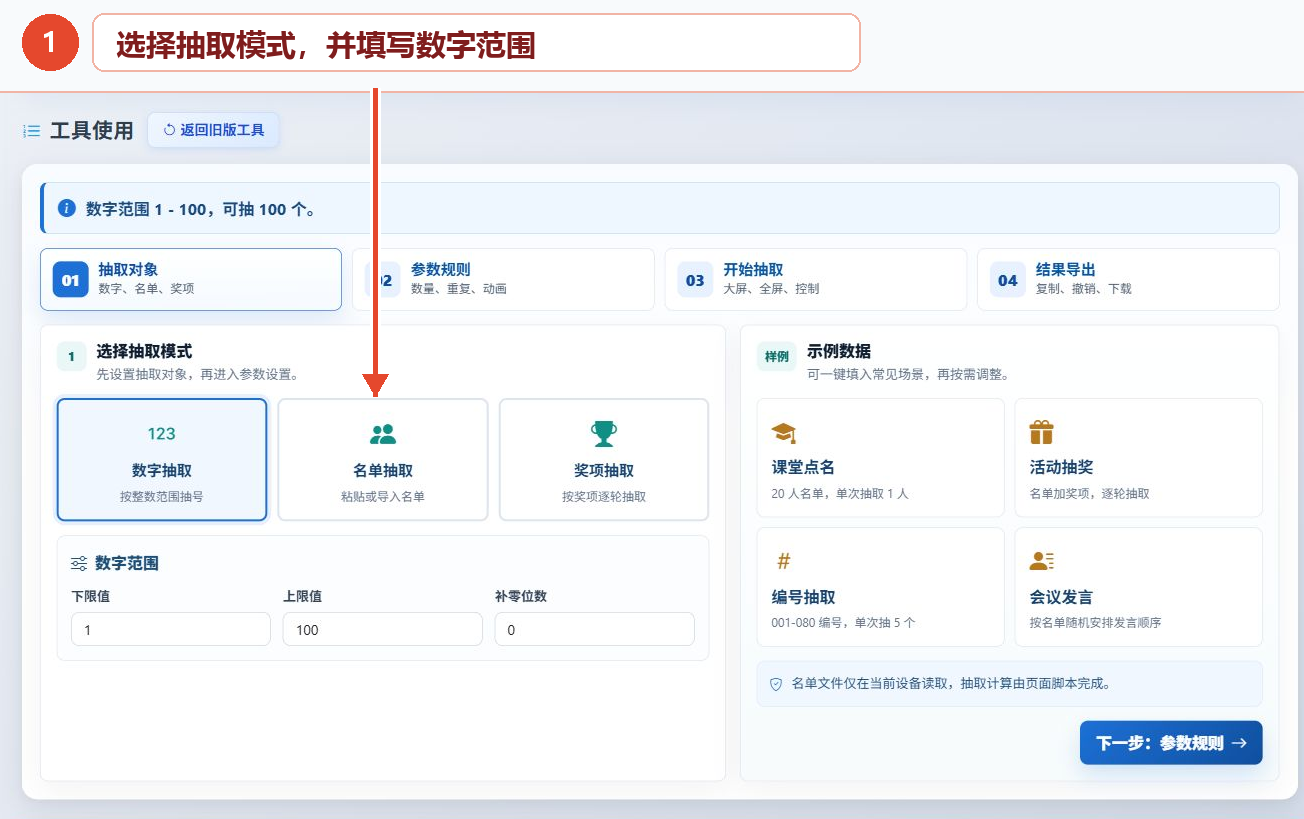Click the 工具使用 heading text

click(92, 131)
